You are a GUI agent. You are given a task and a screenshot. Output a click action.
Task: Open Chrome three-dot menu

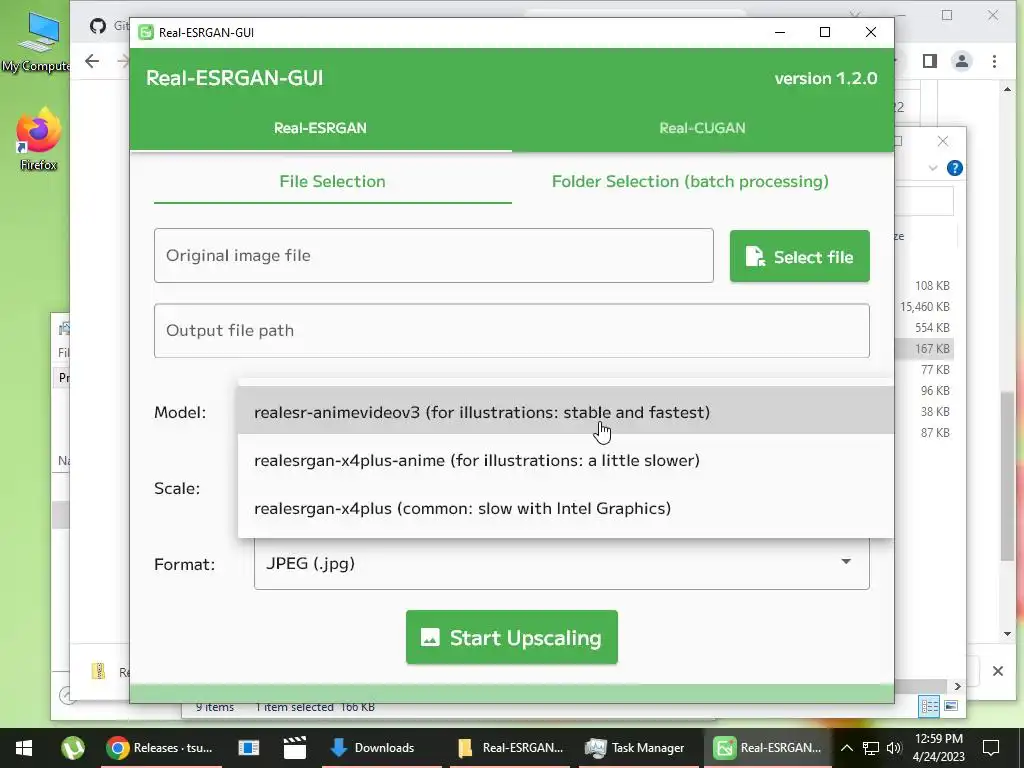click(x=994, y=61)
